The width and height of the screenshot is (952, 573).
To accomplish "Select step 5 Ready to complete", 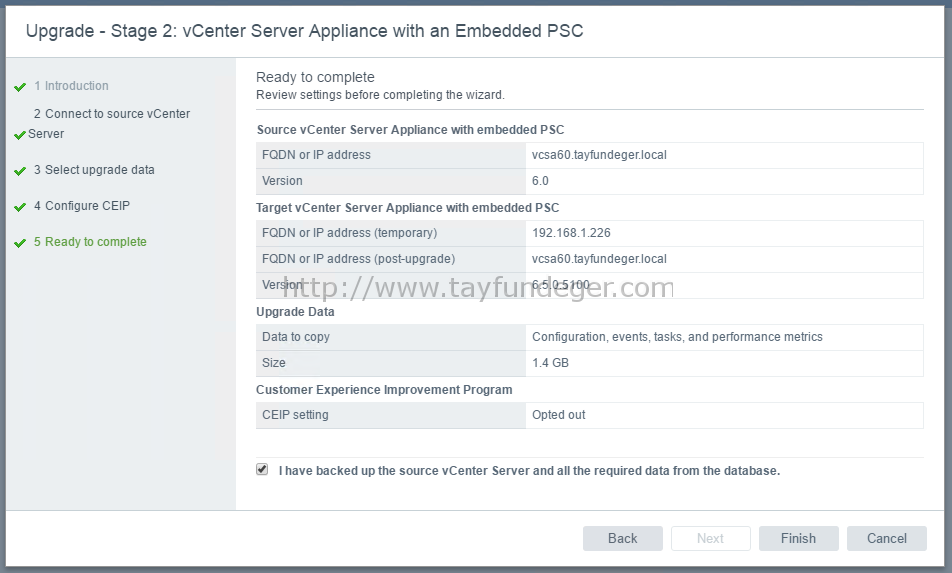I will (x=90, y=242).
